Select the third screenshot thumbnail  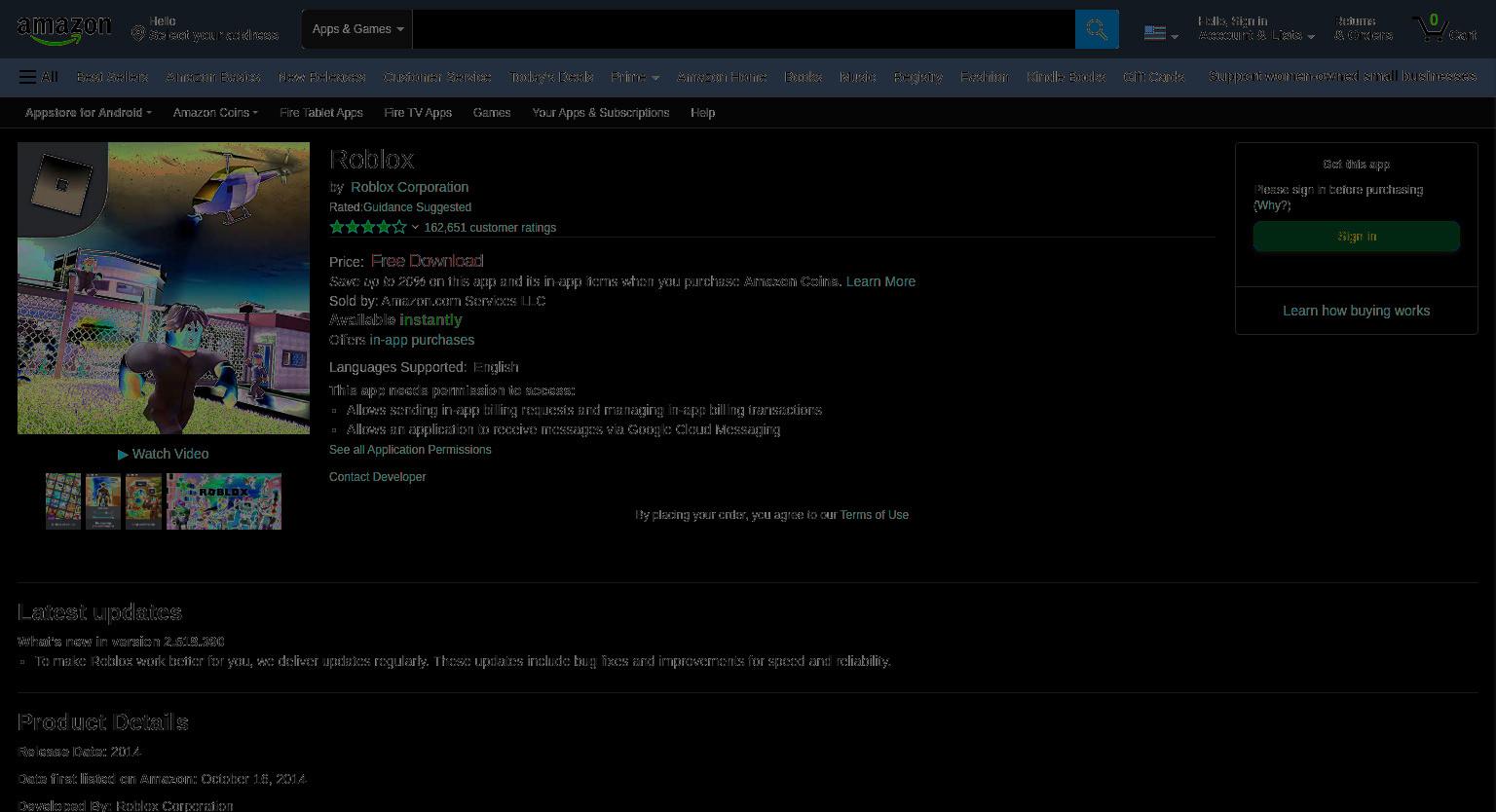(x=143, y=501)
